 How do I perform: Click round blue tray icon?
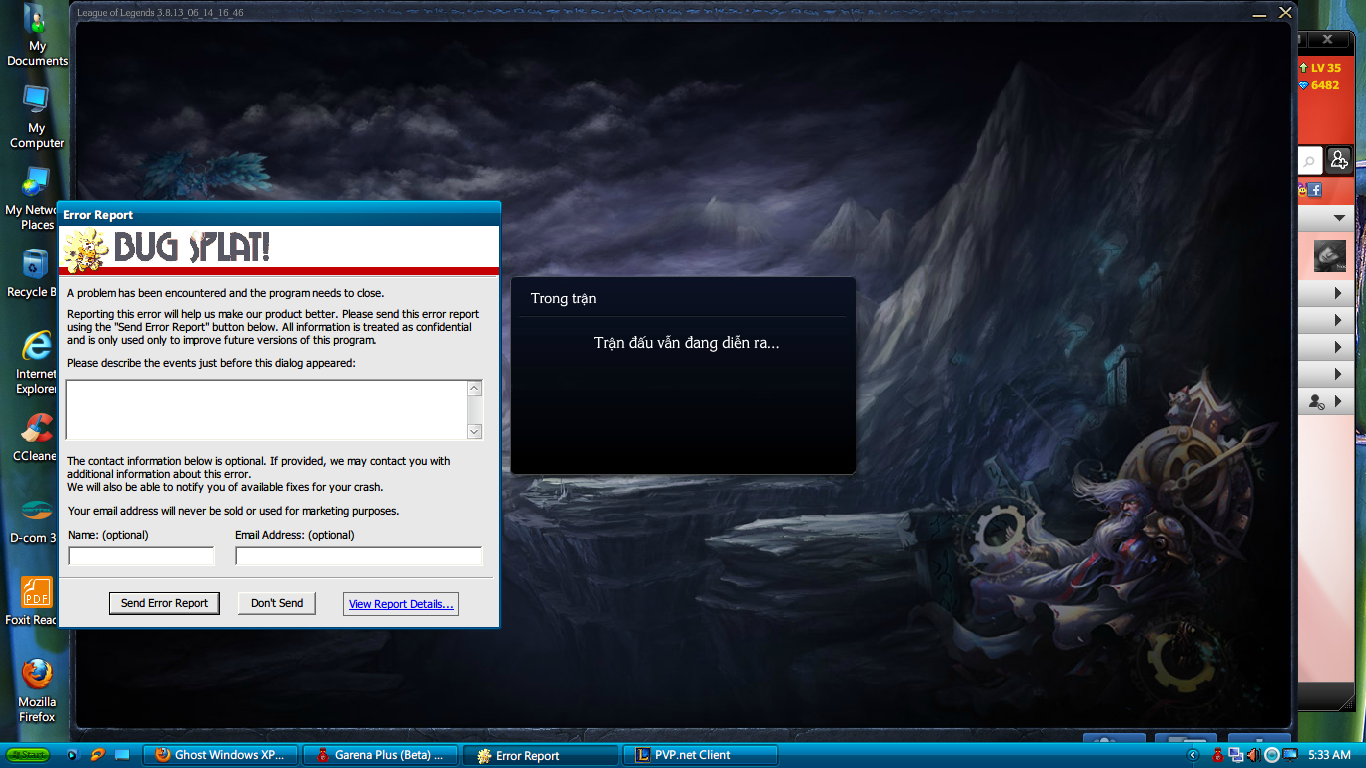[1272, 755]
